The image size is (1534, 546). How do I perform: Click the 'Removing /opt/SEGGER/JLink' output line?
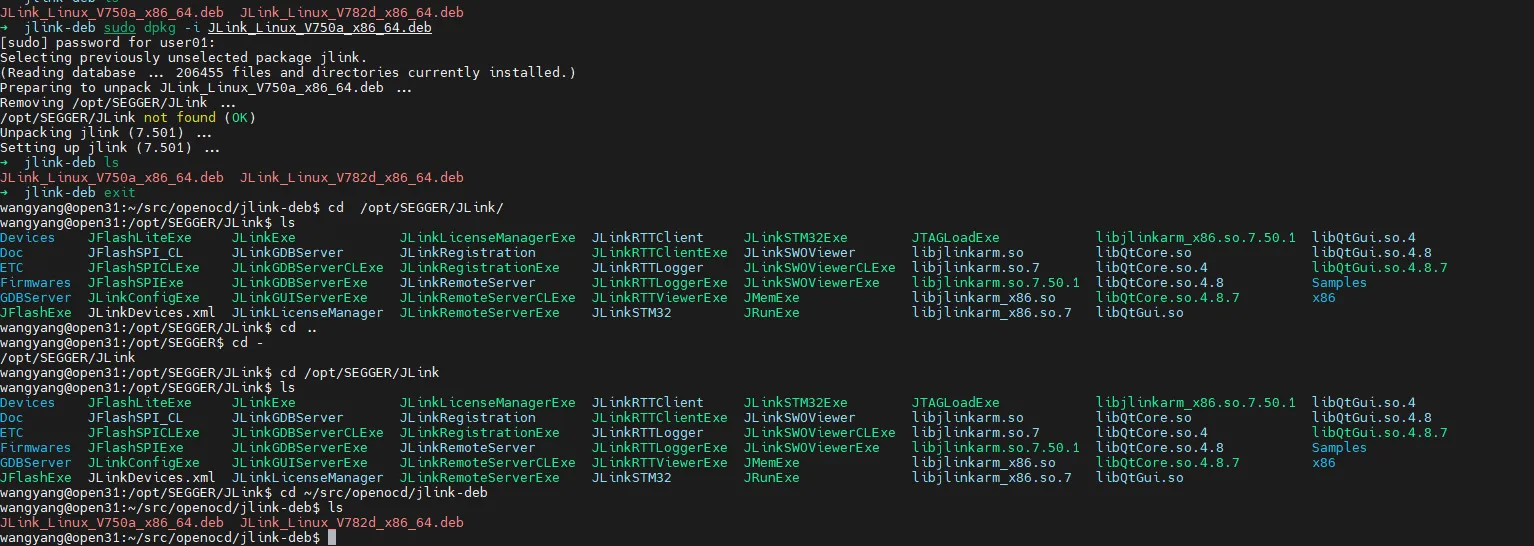coord(117,103)
